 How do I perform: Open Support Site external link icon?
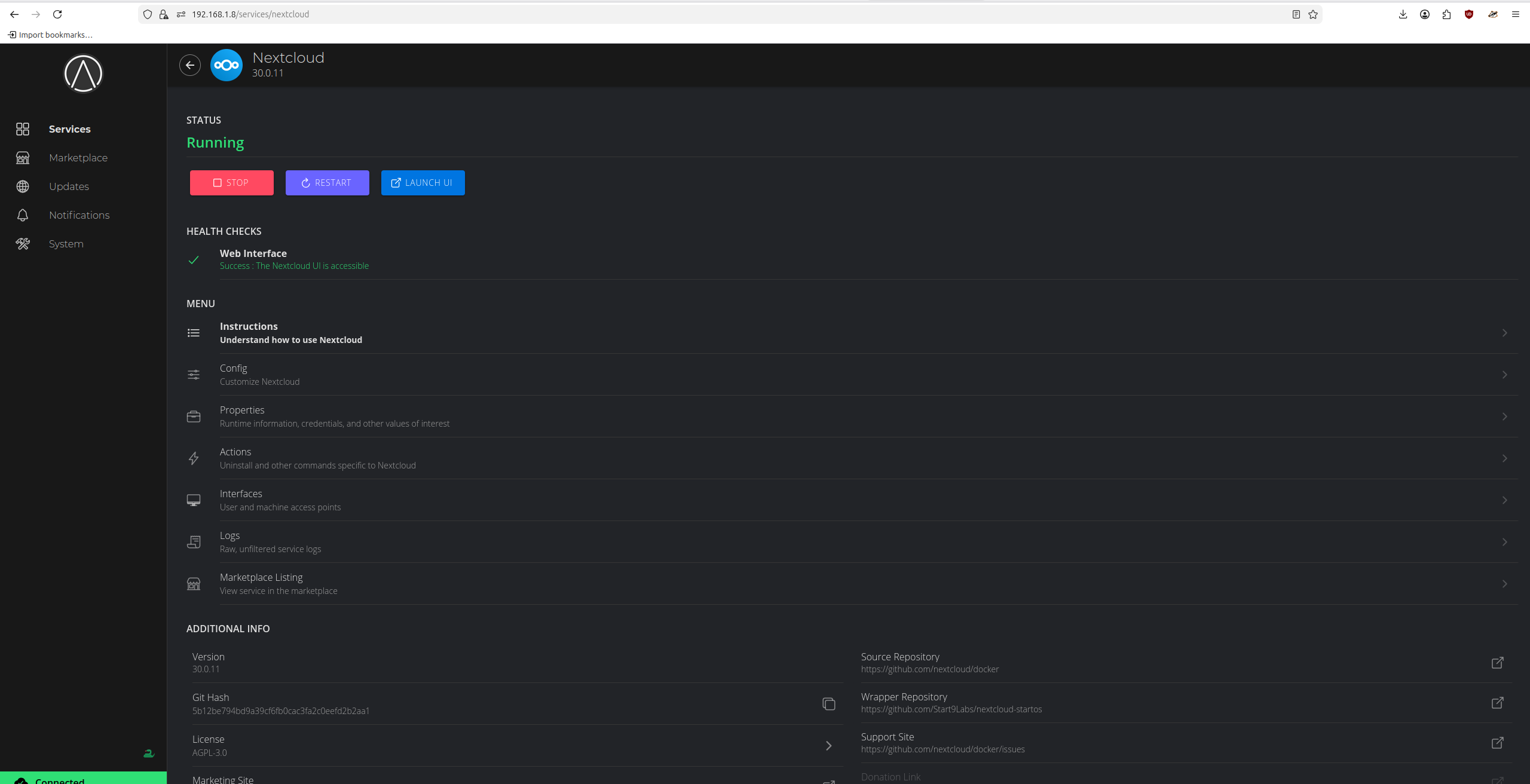point(1497,743)
